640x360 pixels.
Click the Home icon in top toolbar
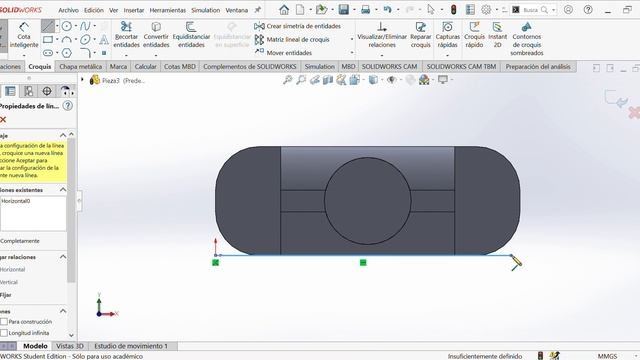point(284,9)
